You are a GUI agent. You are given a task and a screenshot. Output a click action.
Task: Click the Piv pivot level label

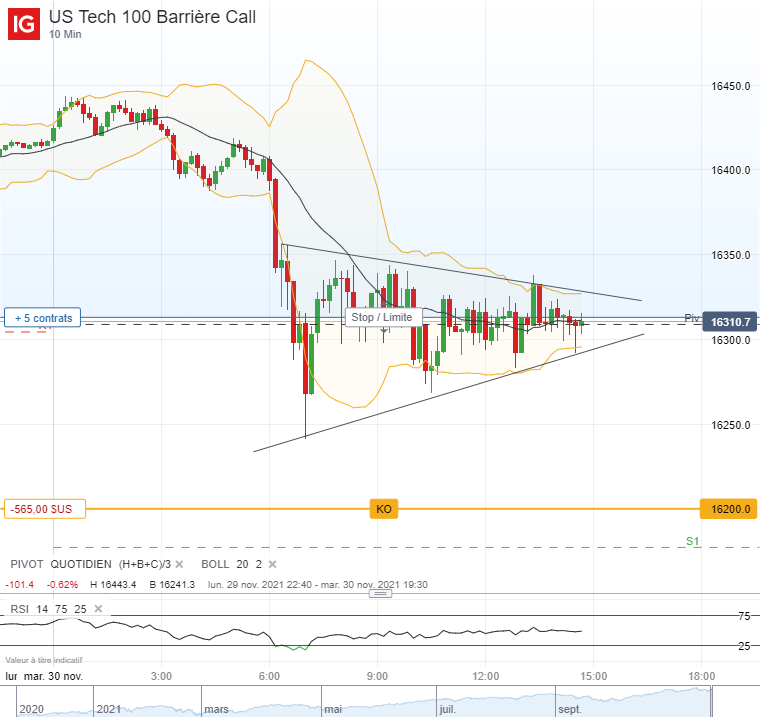(x=692, y=318)
